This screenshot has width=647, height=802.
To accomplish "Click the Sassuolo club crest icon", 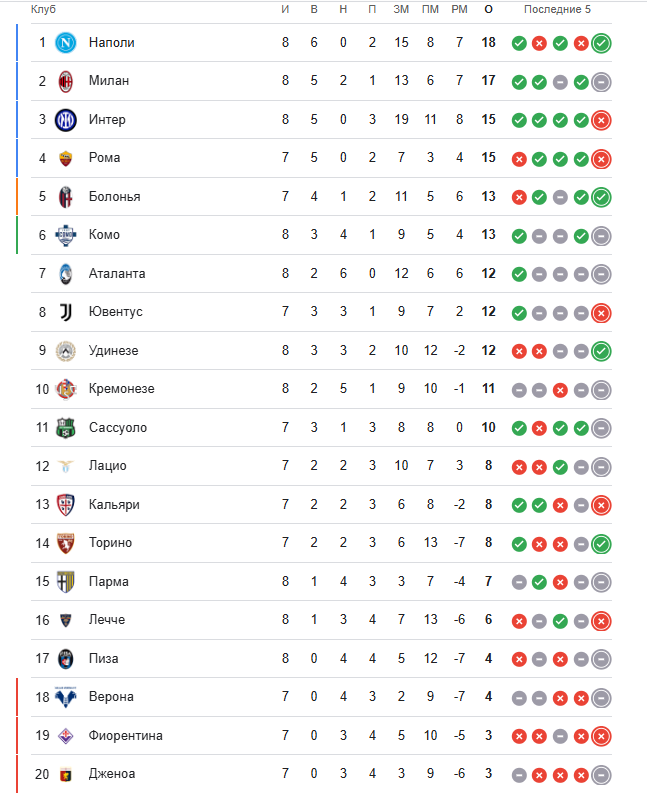I will point(66,428).
